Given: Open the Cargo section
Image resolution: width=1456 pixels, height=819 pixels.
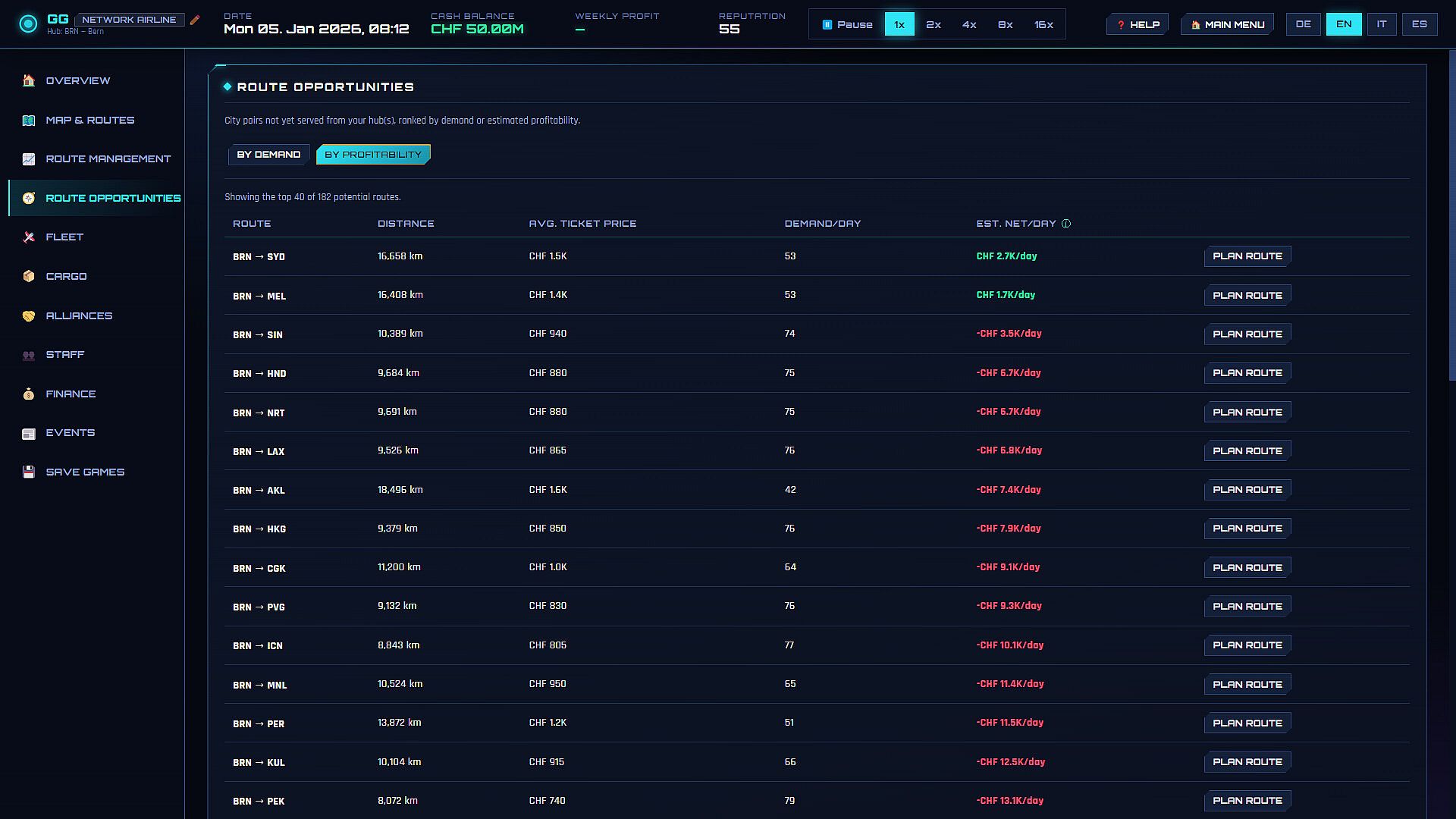Looking at the screenshot, I should tap(96, 276).
